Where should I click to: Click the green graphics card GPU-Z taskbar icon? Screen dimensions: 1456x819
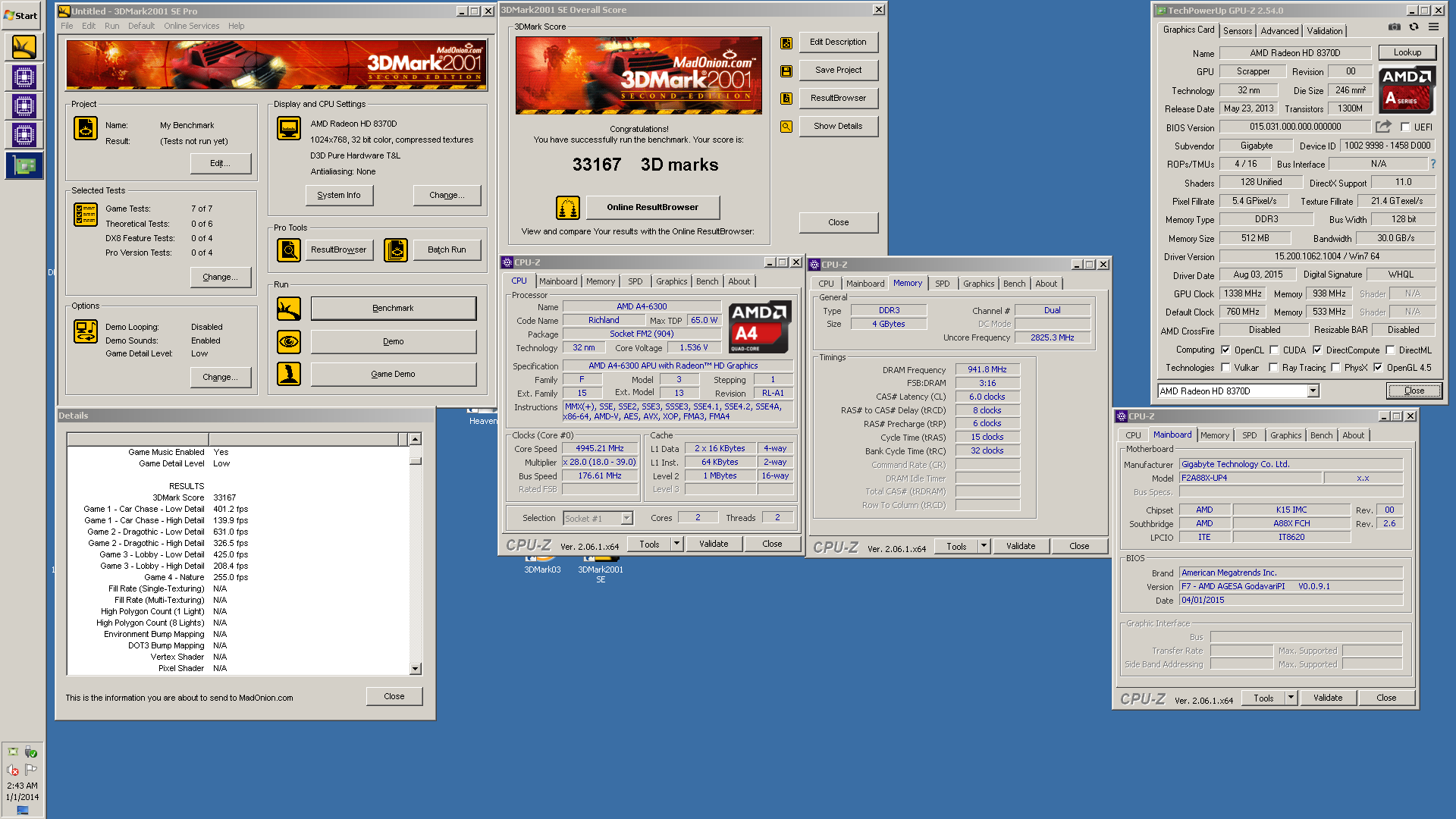[24, 165]
